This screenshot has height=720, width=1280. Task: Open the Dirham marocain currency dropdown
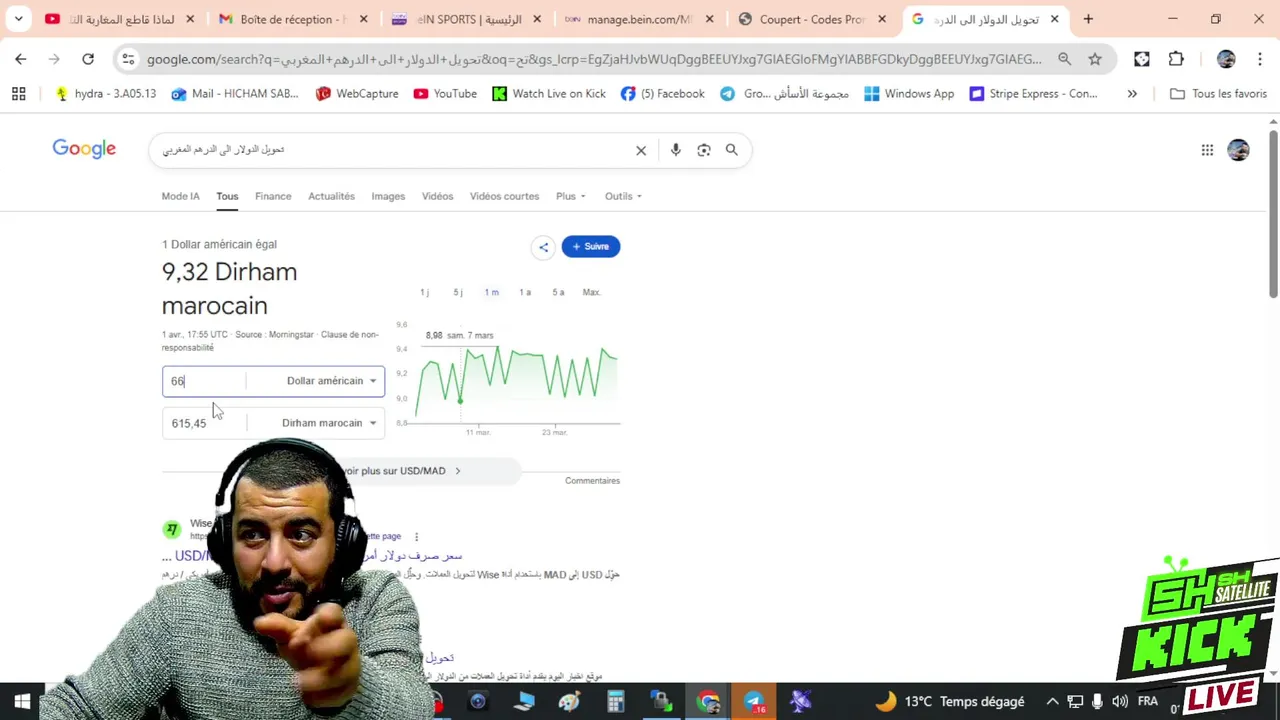[x=329, y=423]
